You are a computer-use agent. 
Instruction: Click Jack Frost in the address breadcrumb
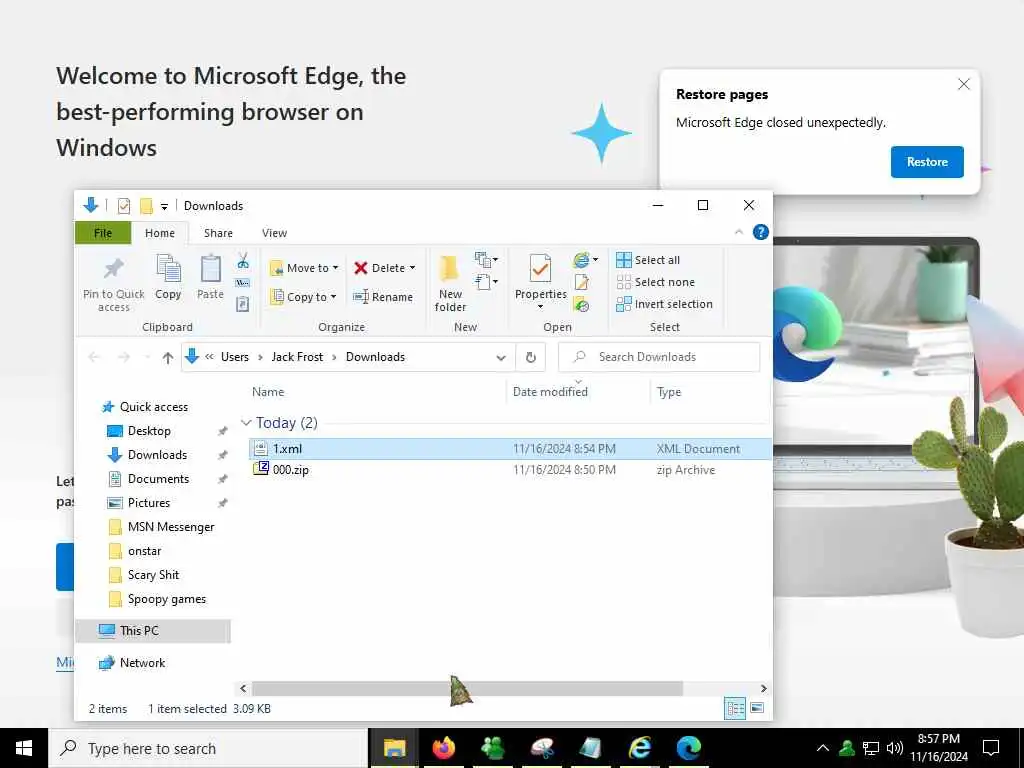pyautogui.click(x=297, y=357)
